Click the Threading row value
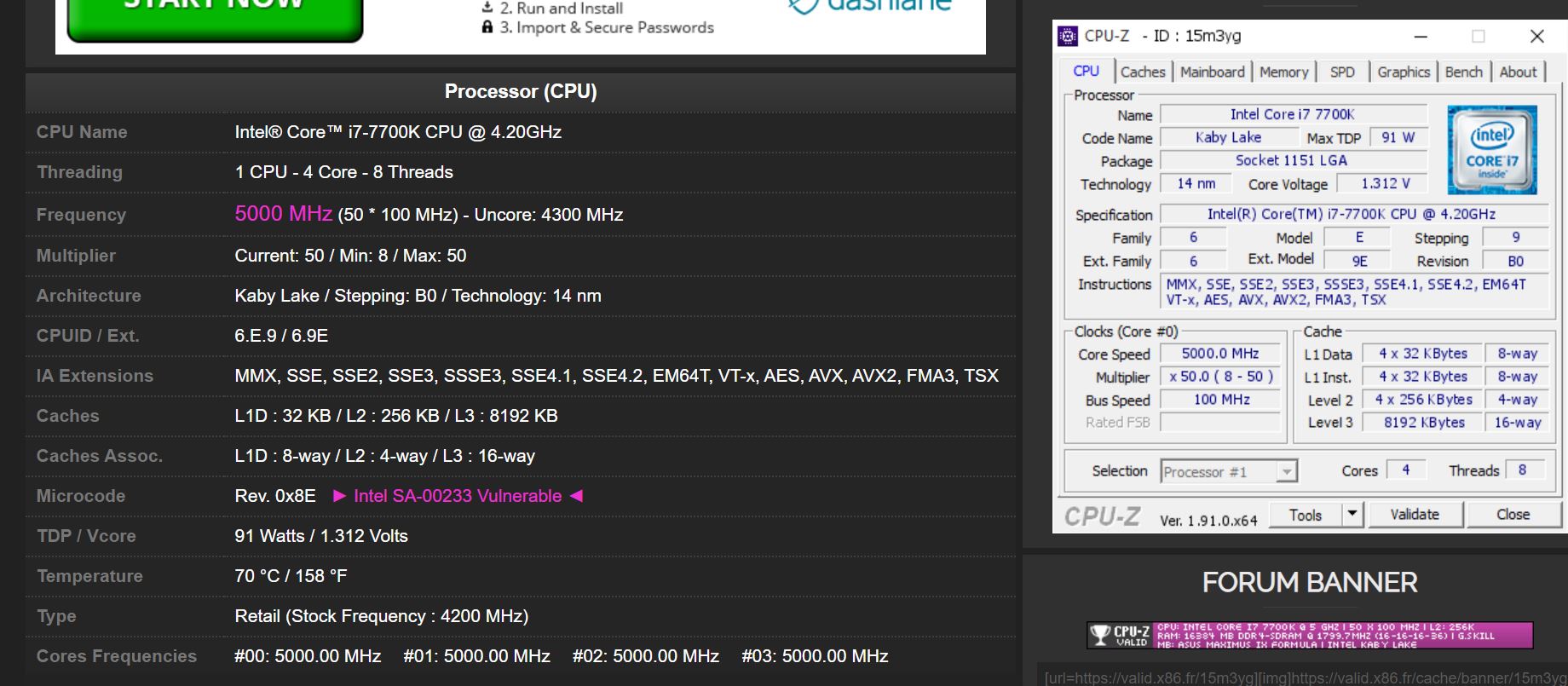Viewport: 1568px width, 686px height. tap(343, 172)
